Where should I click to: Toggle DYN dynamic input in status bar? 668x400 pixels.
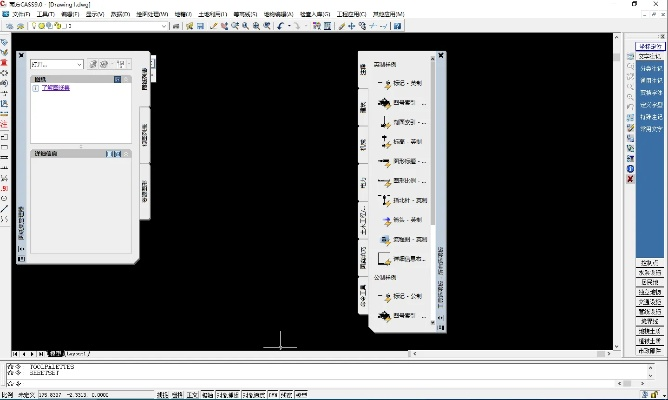point(272,395)
